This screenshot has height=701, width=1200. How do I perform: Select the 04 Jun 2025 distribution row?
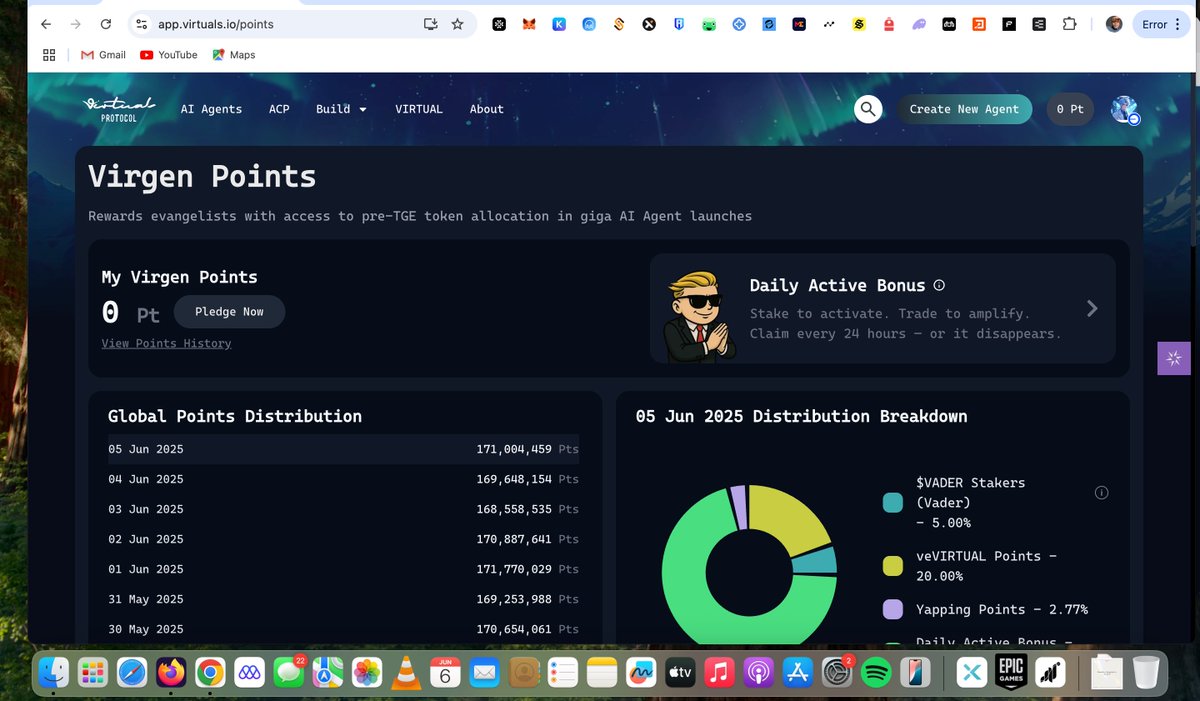click(x=343, y=479)
